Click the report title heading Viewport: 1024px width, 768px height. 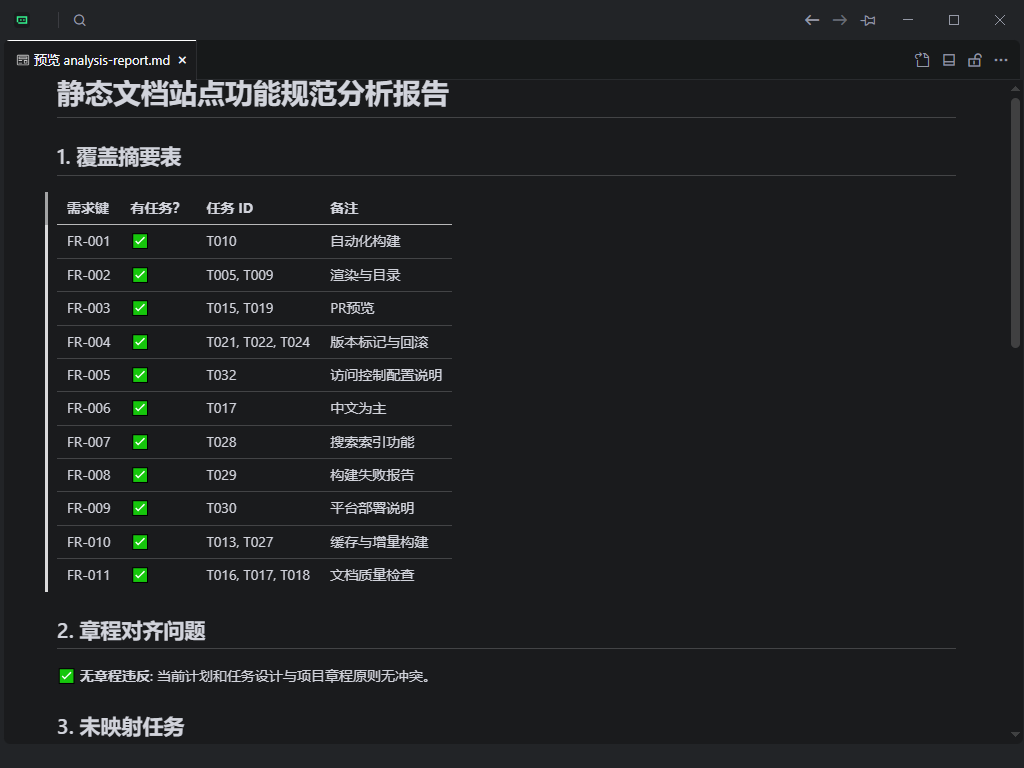point(253,94)
